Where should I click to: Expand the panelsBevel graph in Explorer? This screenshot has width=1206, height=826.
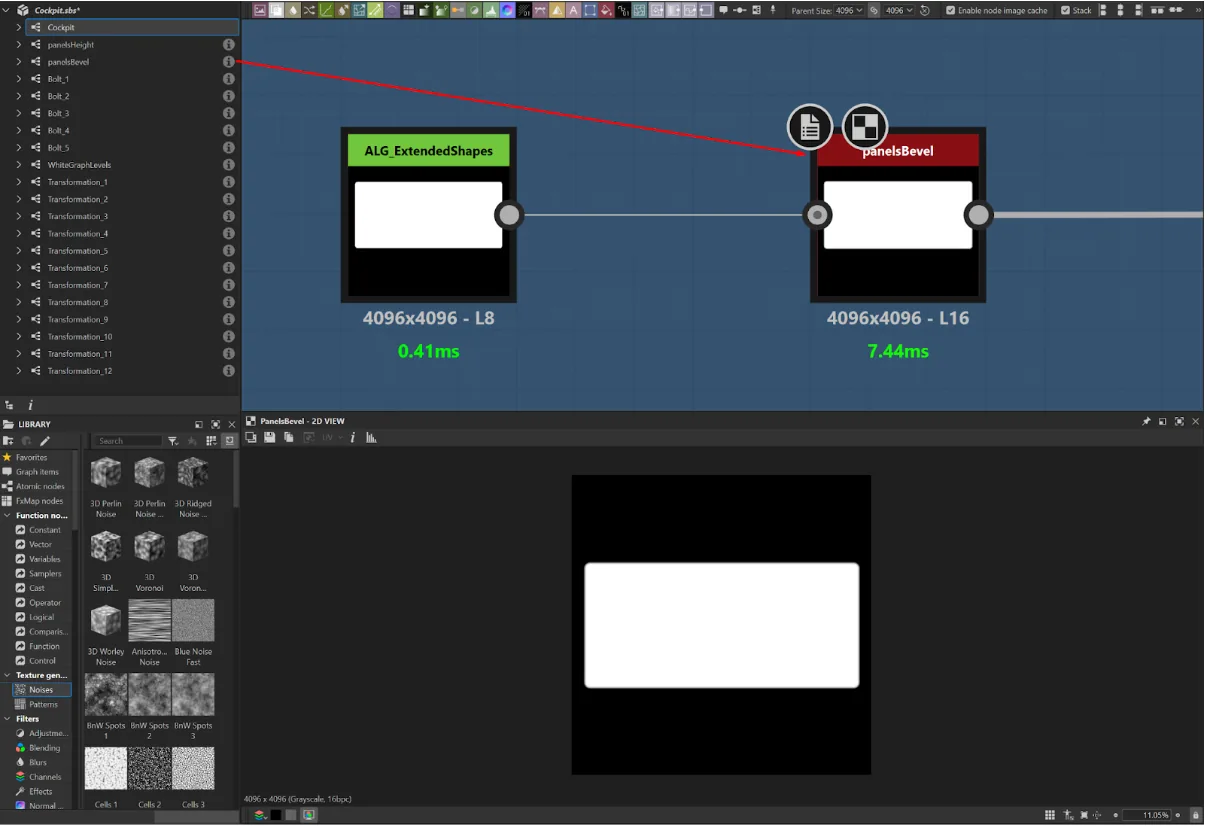click(19, 62)
